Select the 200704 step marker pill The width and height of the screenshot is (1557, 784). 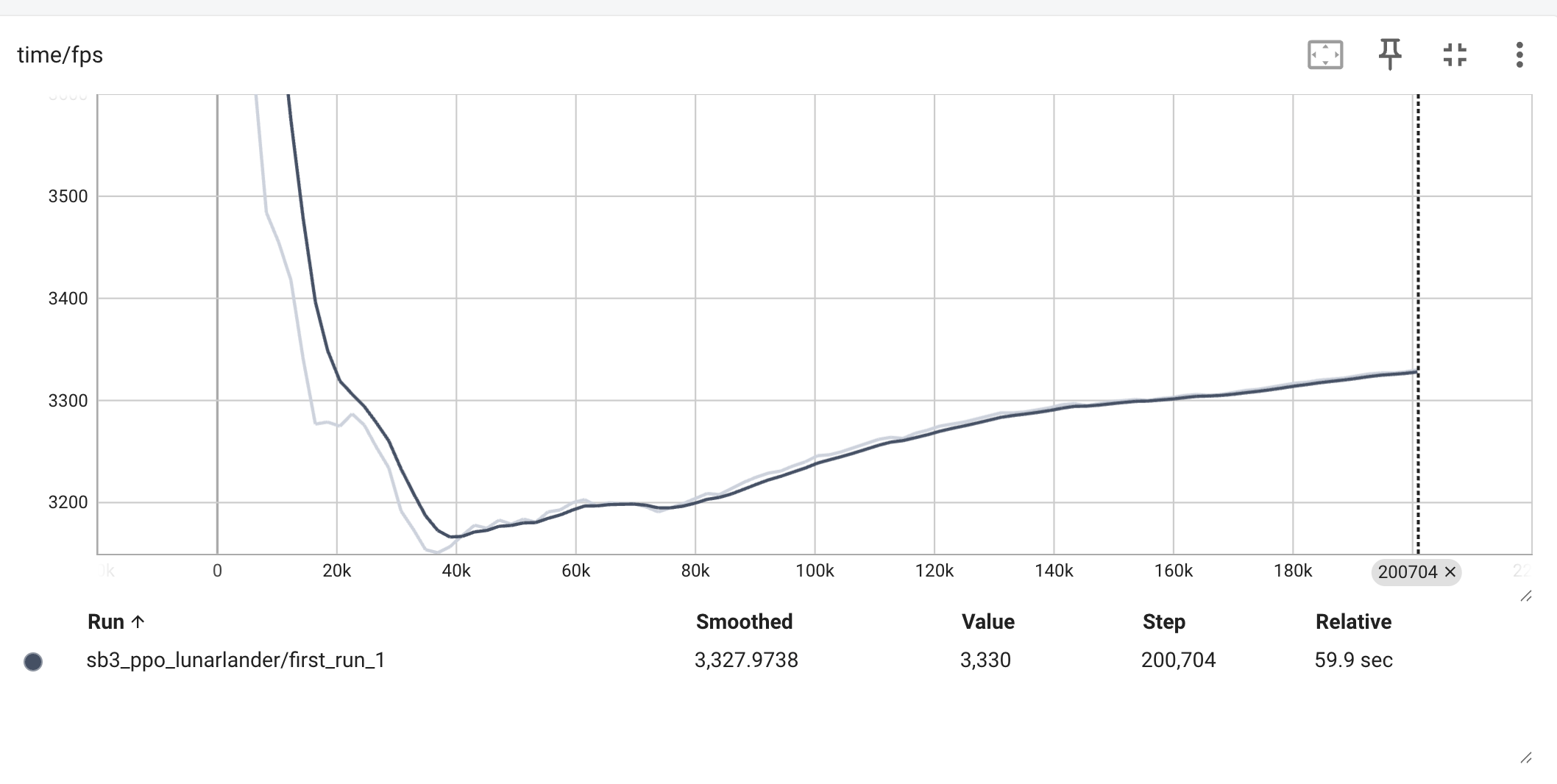tap(1416, 572)
